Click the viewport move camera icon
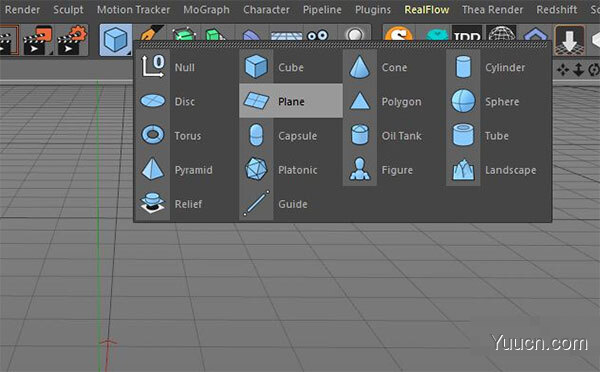The image size is (600, 372). 562,70
